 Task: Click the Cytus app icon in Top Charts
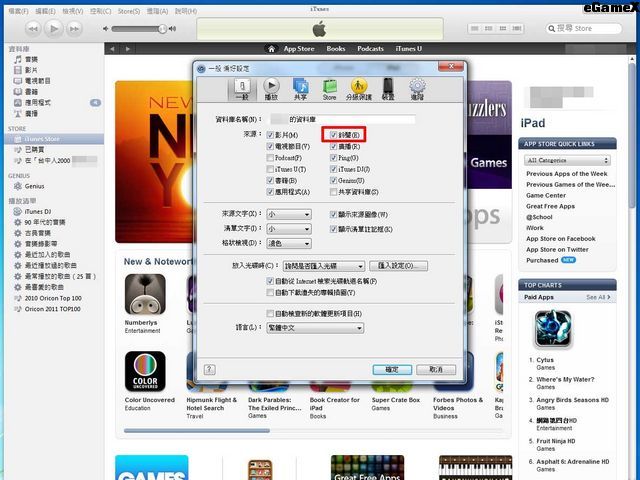click(x=553, y=329)
